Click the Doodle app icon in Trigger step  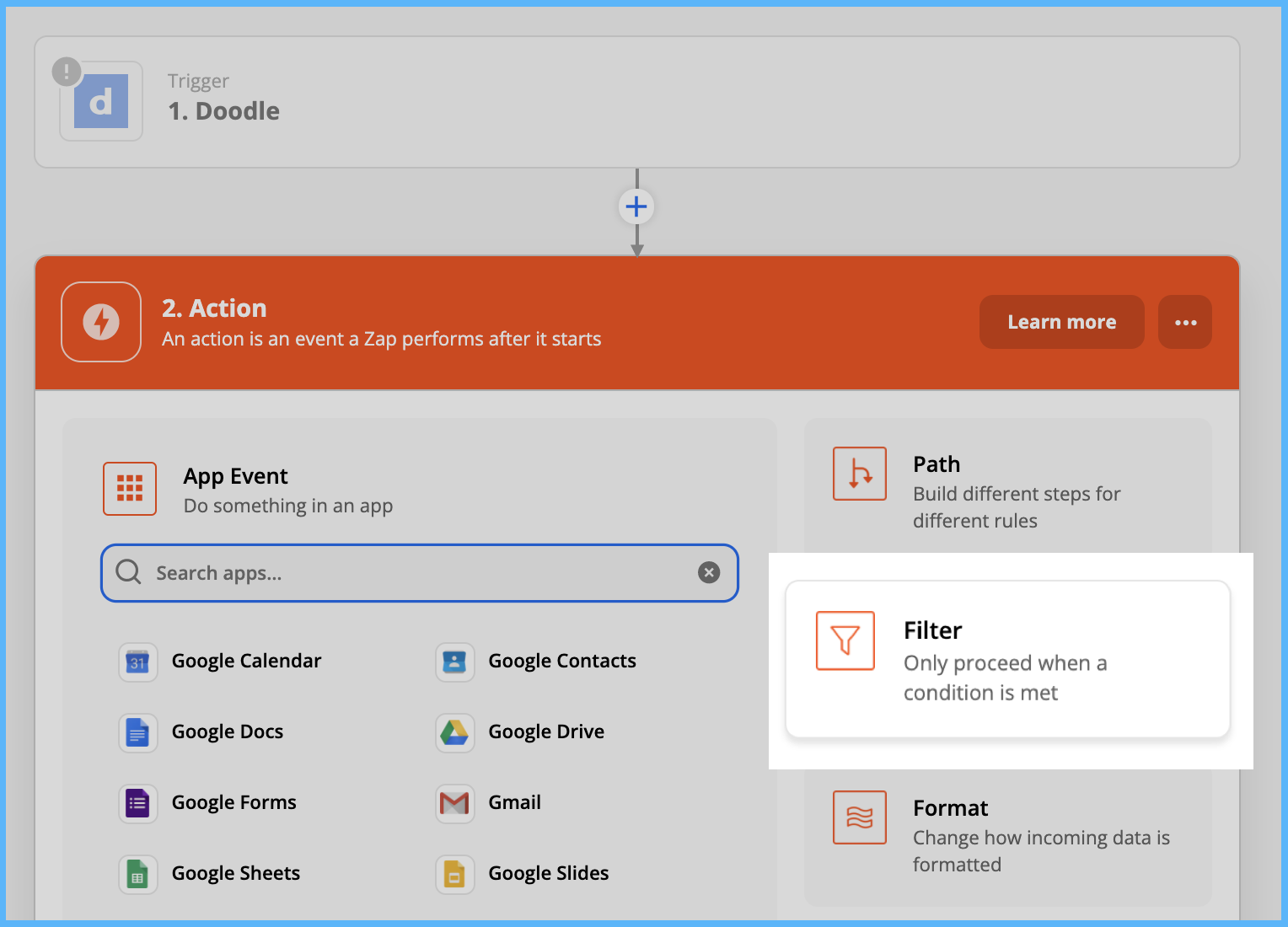click(101, 101)
